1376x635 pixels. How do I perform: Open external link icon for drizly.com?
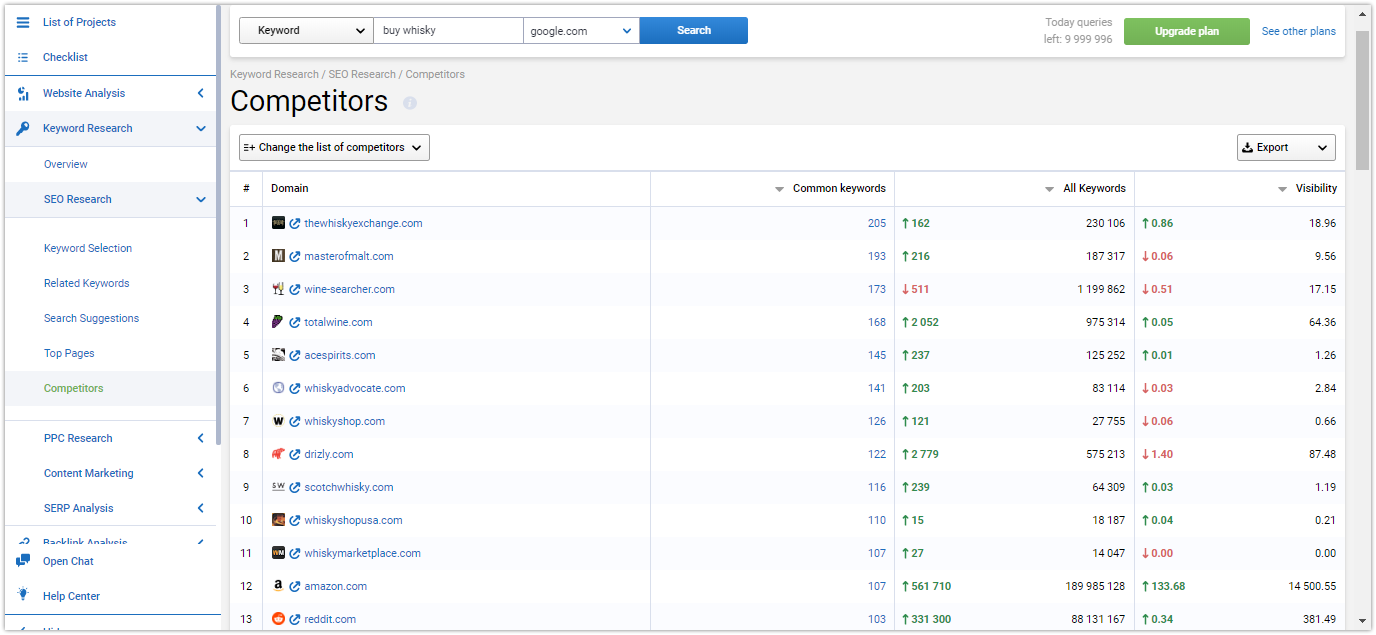click(x=295, y=455)
